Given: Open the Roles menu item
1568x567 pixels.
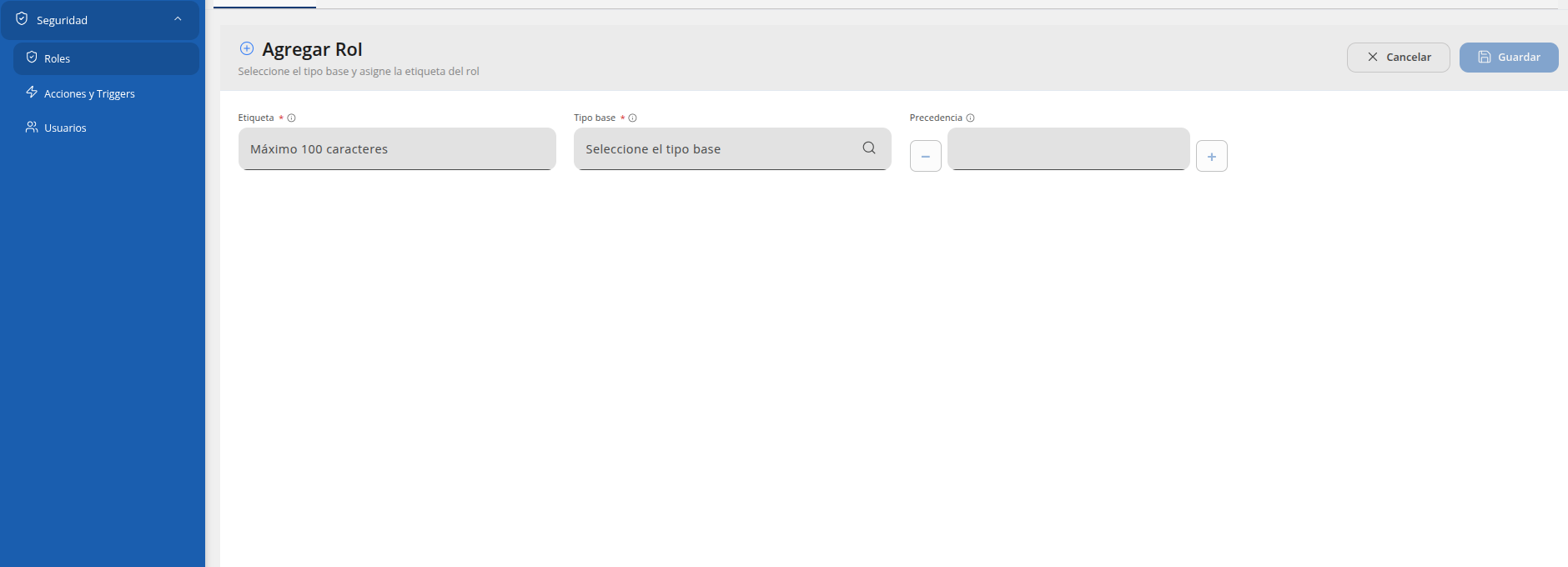Looking at the screenshot, I should click(106, 58).
